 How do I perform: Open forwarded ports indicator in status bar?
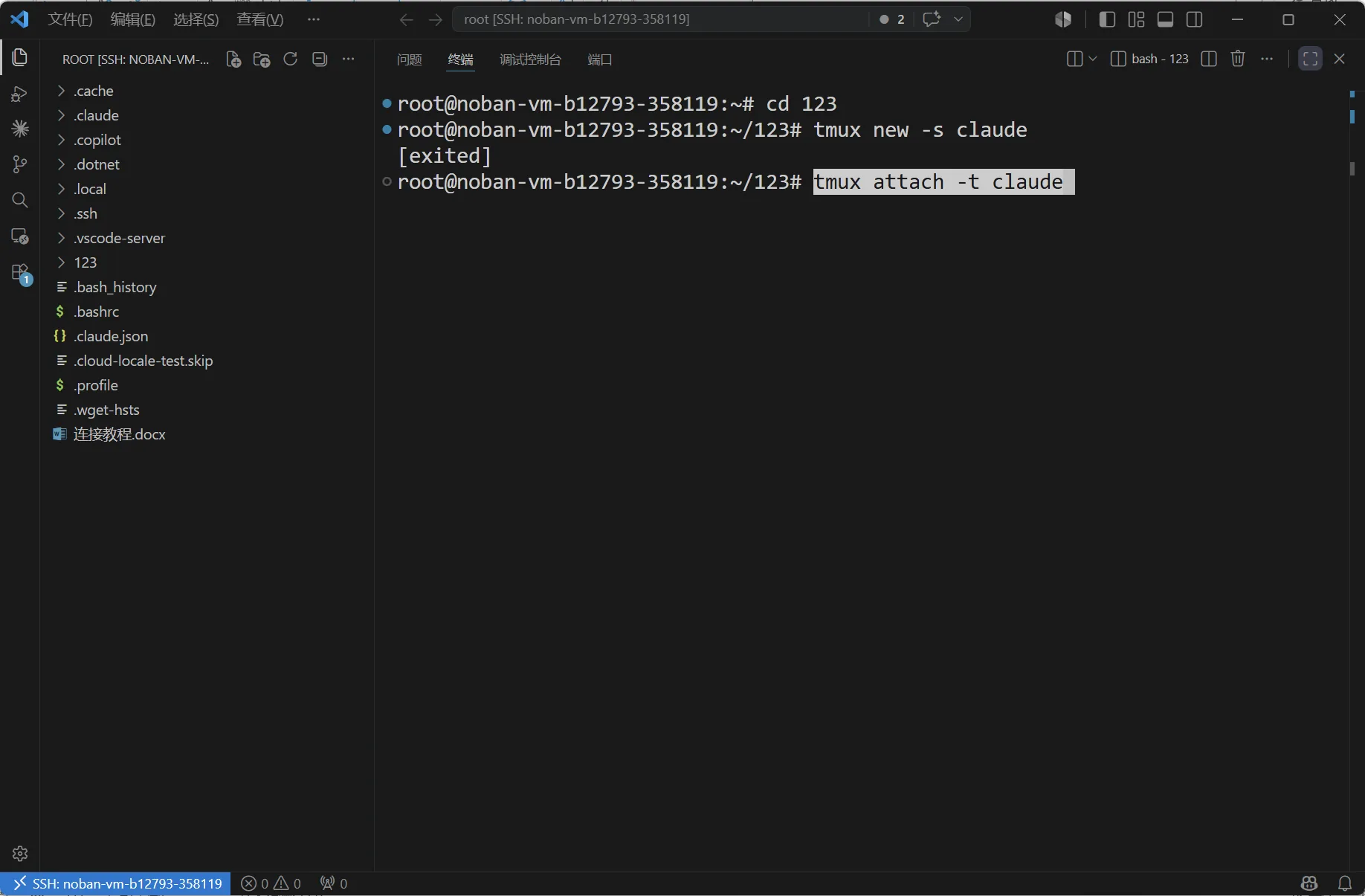tap(334, 883)
